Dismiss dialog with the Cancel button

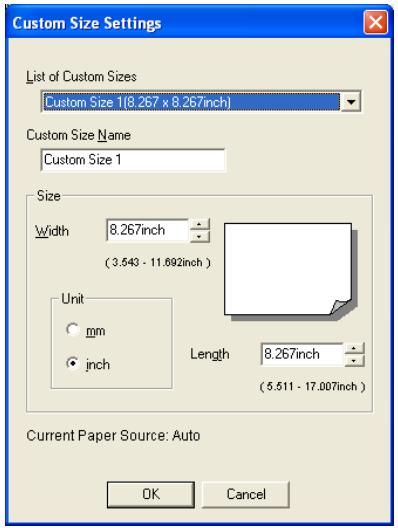[246, 494]
